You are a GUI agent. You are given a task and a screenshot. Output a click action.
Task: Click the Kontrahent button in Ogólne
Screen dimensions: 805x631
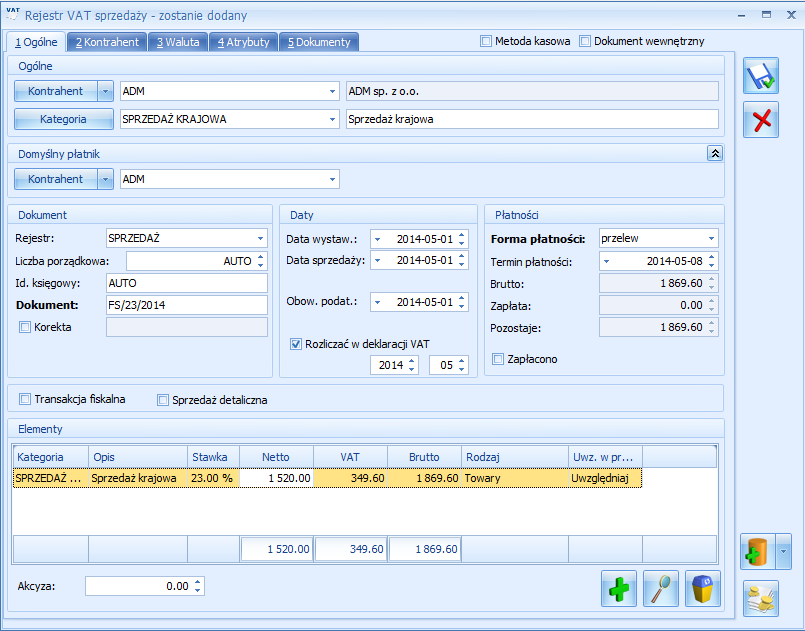point(55,91)
